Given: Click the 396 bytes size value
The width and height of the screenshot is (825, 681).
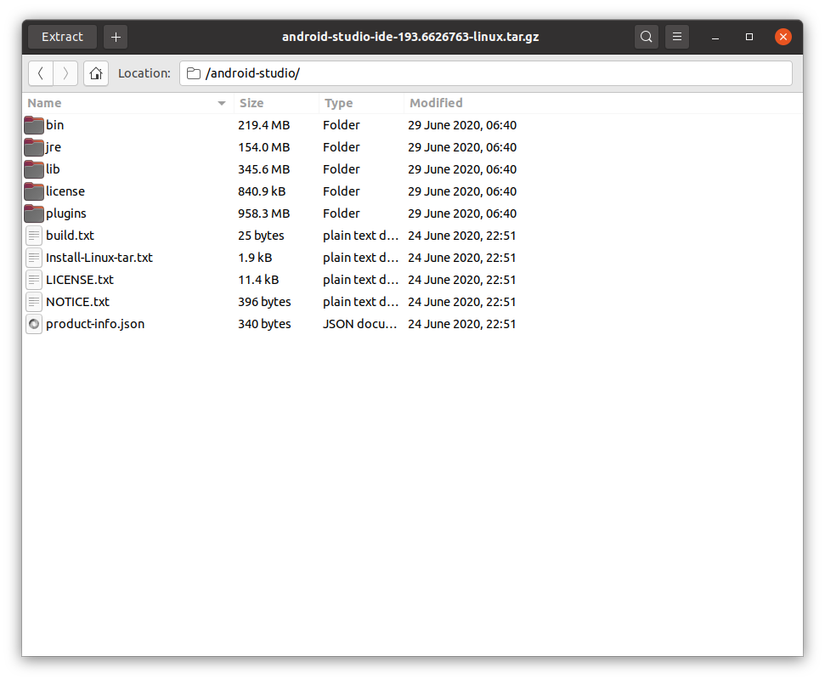Looking at the screenshot, I should pyautogui.click(x=264, y=302).
